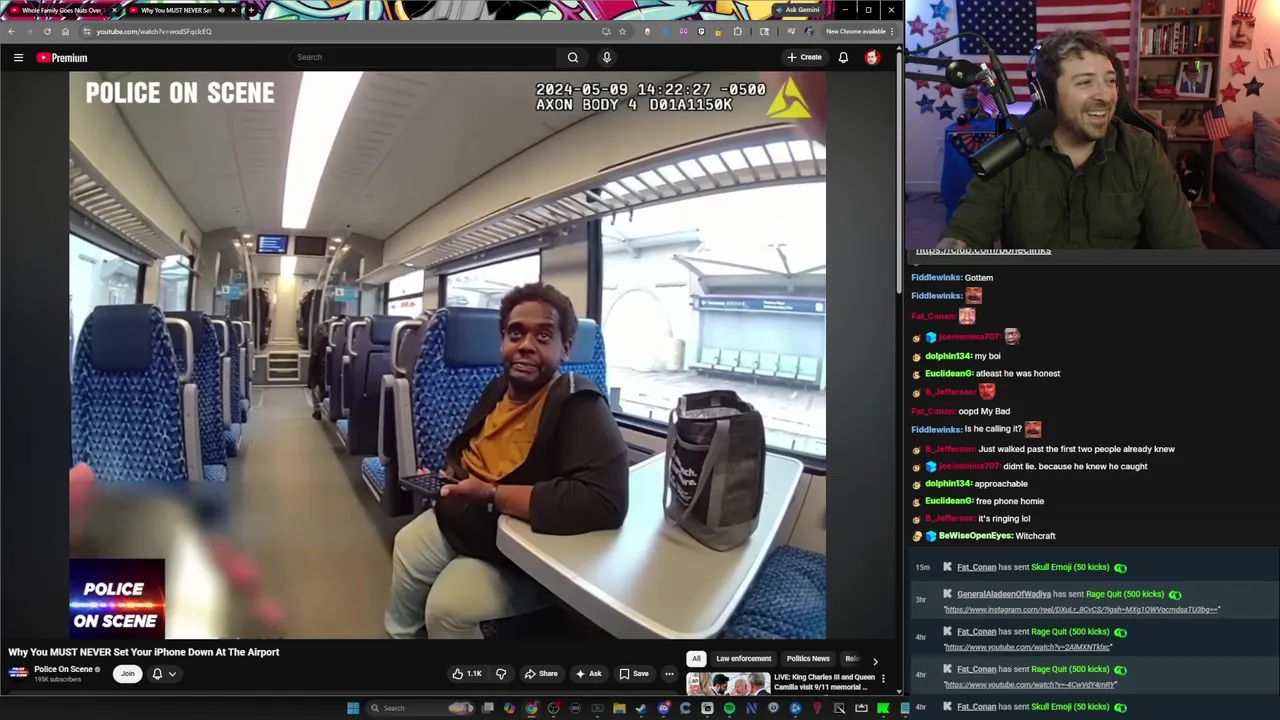Viewport: 1280px width, 720px height.
Task: Open the Chrome extensions puzzle icon
Action: click(738, 31)
